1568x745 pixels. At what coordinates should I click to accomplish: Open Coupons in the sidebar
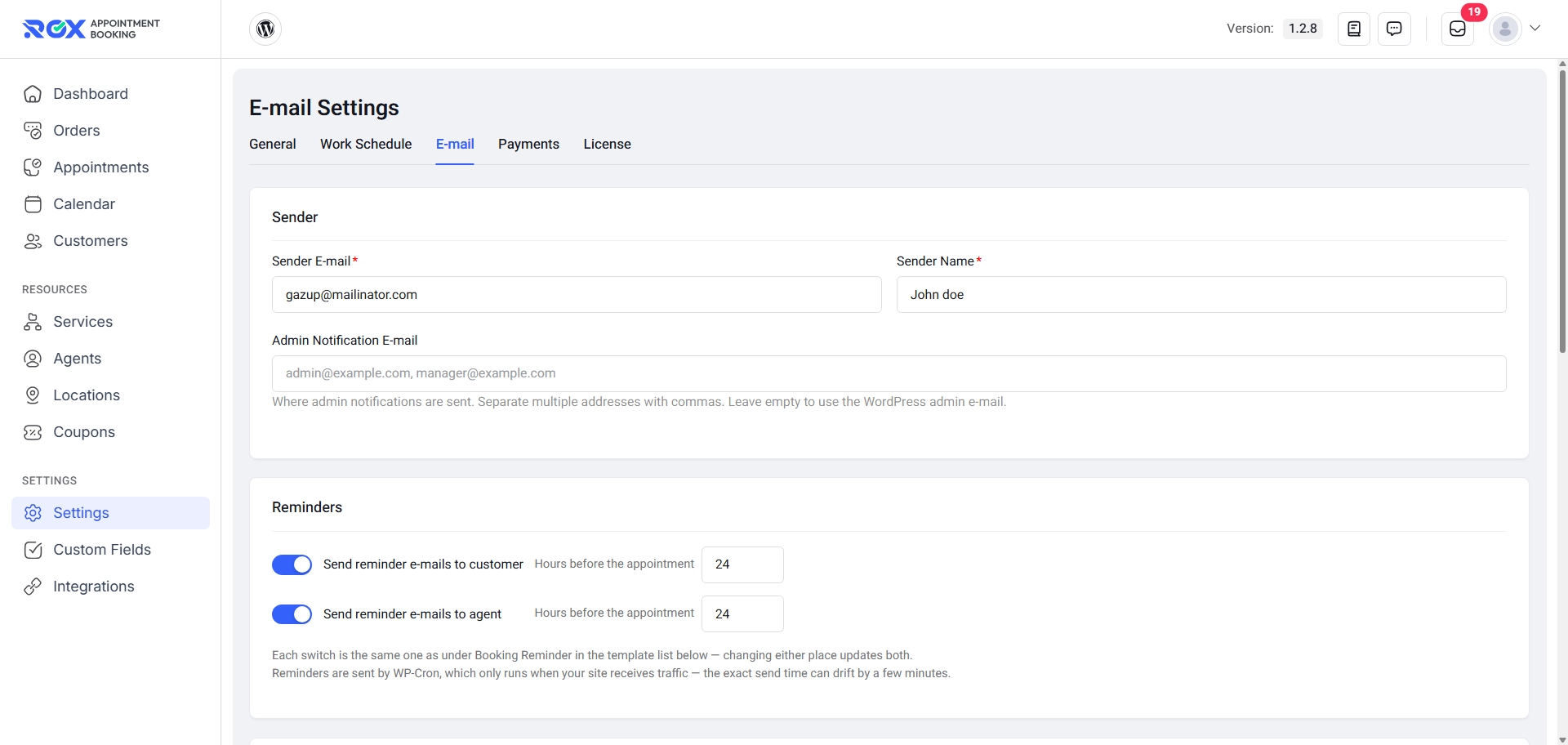pos(110,432)
